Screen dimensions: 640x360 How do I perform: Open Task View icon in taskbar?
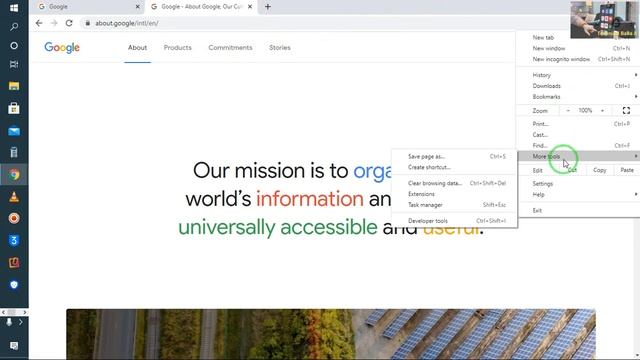coord(14,64)
